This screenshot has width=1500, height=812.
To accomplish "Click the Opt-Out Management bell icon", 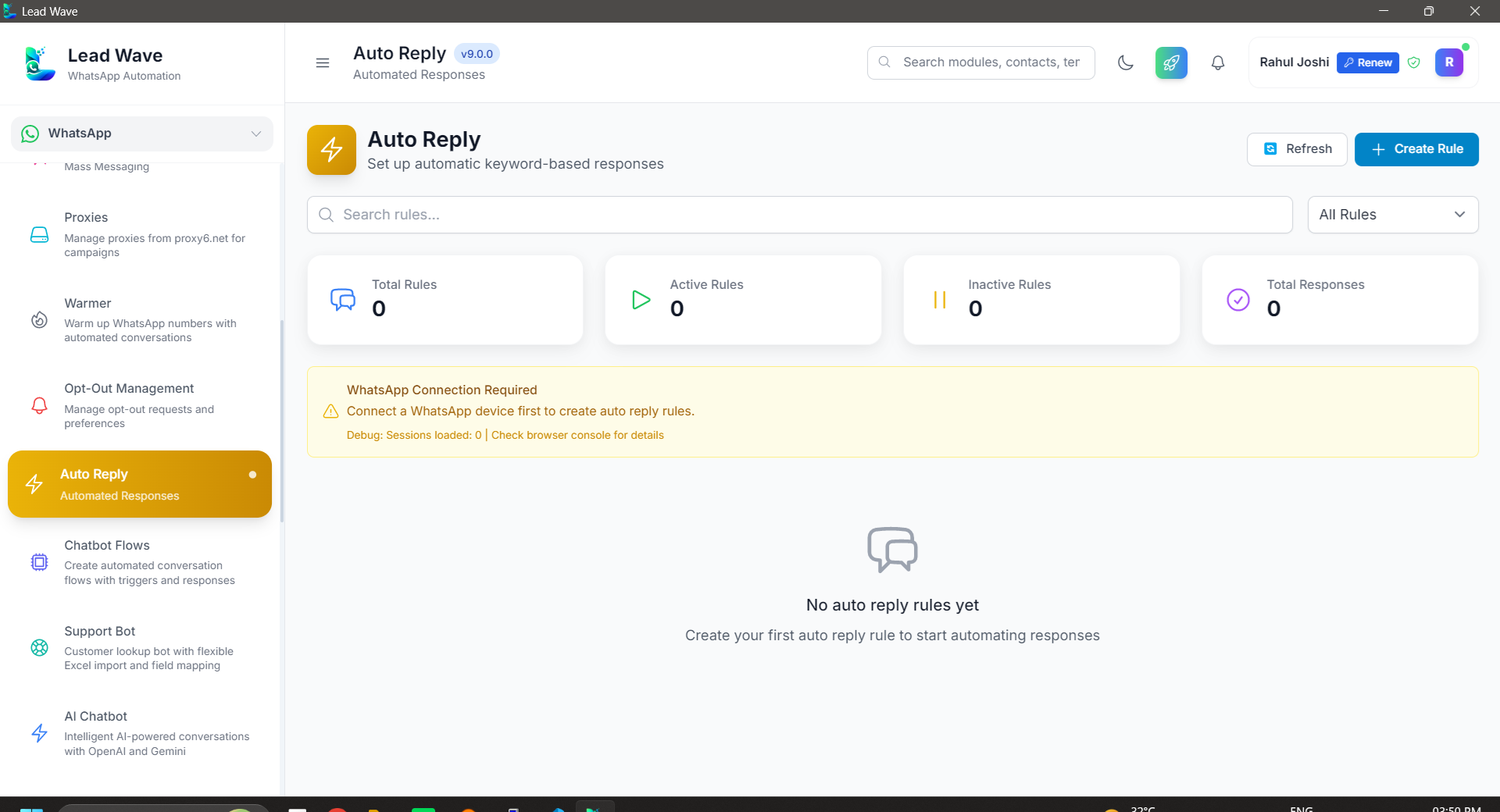I will (39, 405).
